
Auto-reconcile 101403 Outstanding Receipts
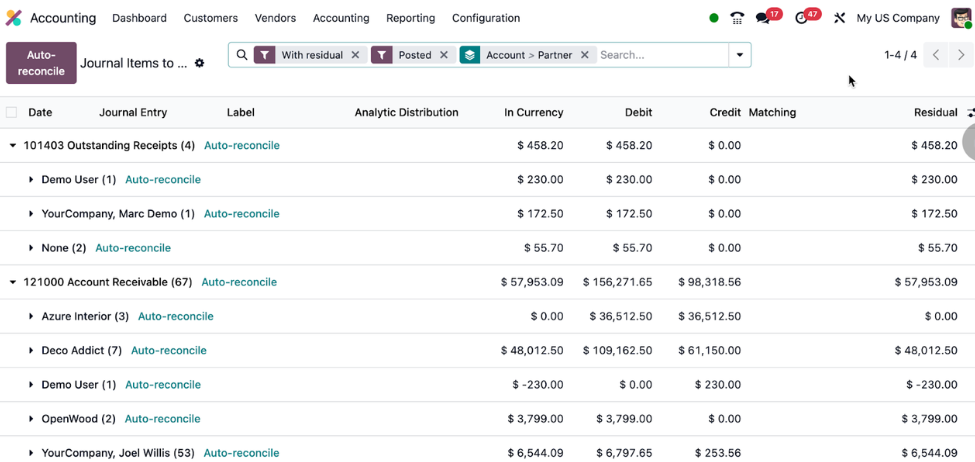pos(242,146)
